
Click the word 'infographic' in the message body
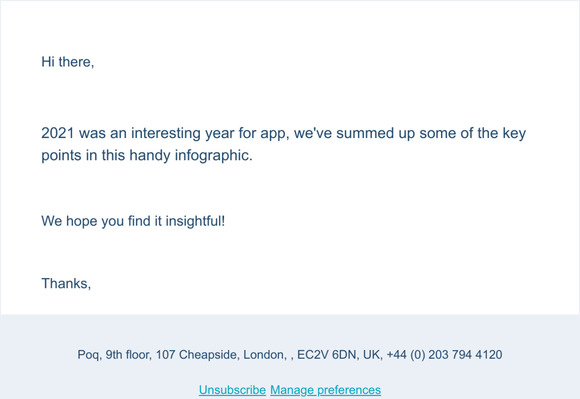click(211, 155)
